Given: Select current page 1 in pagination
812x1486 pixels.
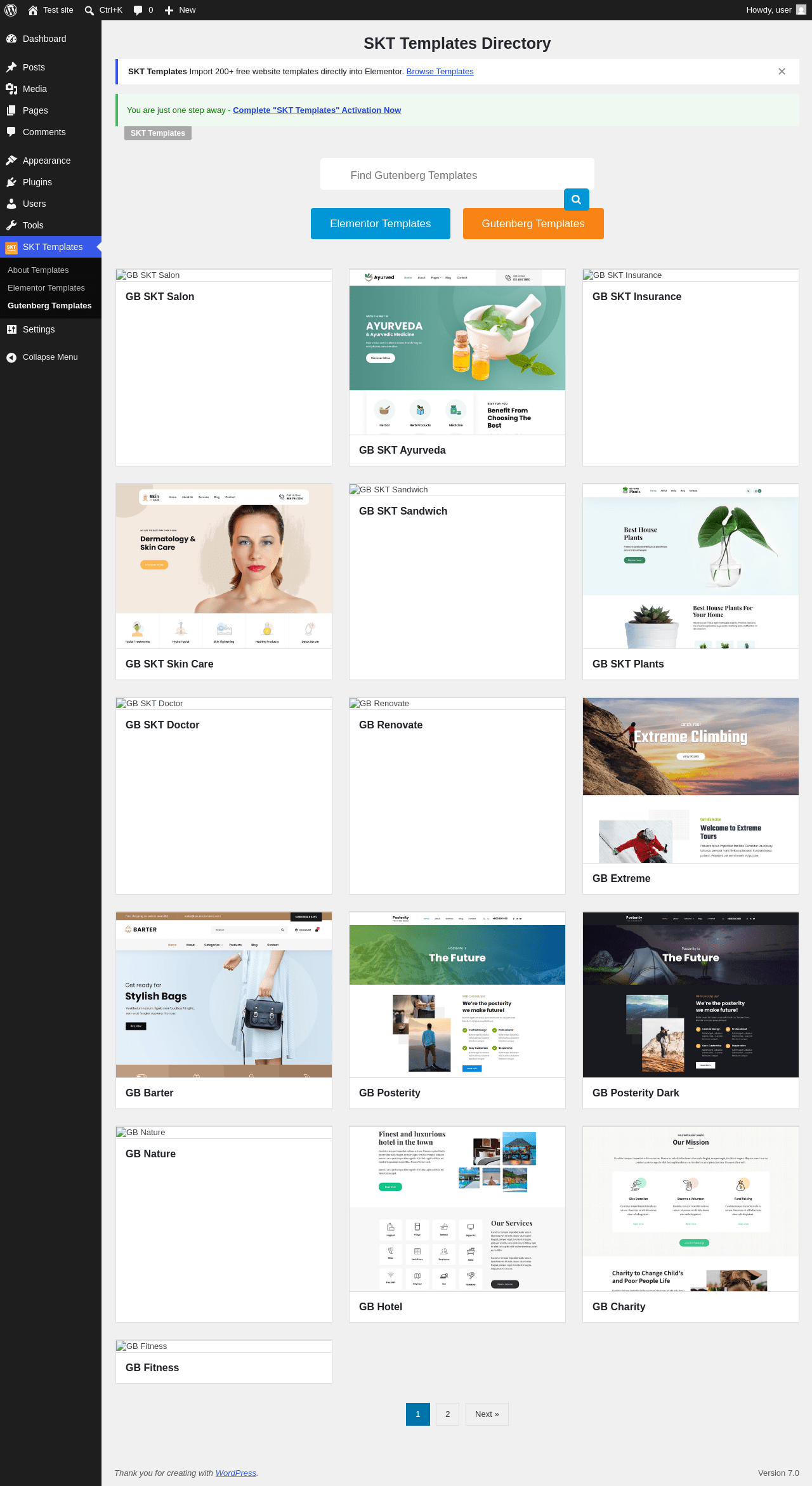Looking at the screenshot, I should click(418, 1414).
